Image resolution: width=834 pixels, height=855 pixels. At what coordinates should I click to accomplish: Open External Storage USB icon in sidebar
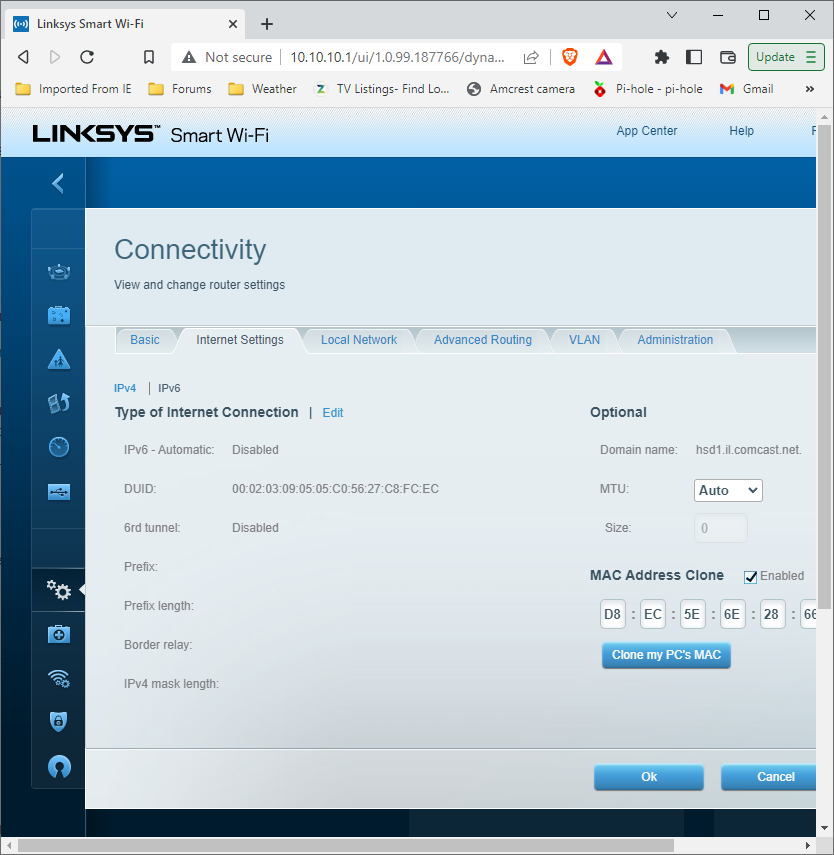click(59, 492)
